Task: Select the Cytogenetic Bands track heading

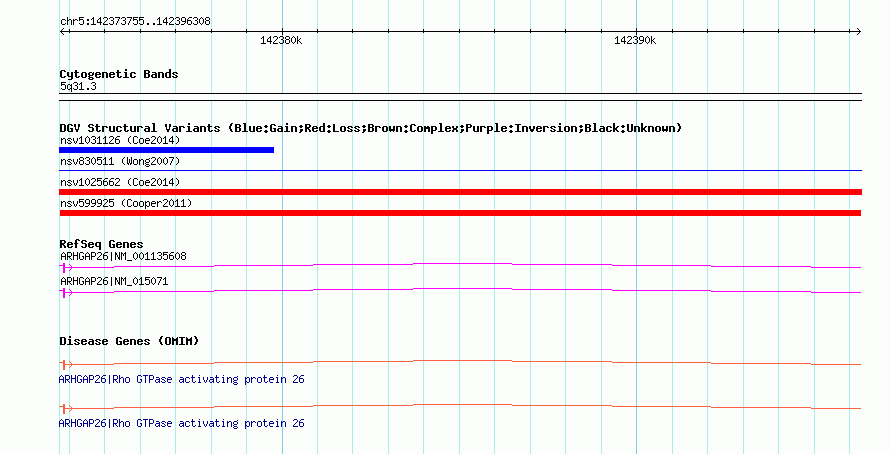Action: point(119,74)
